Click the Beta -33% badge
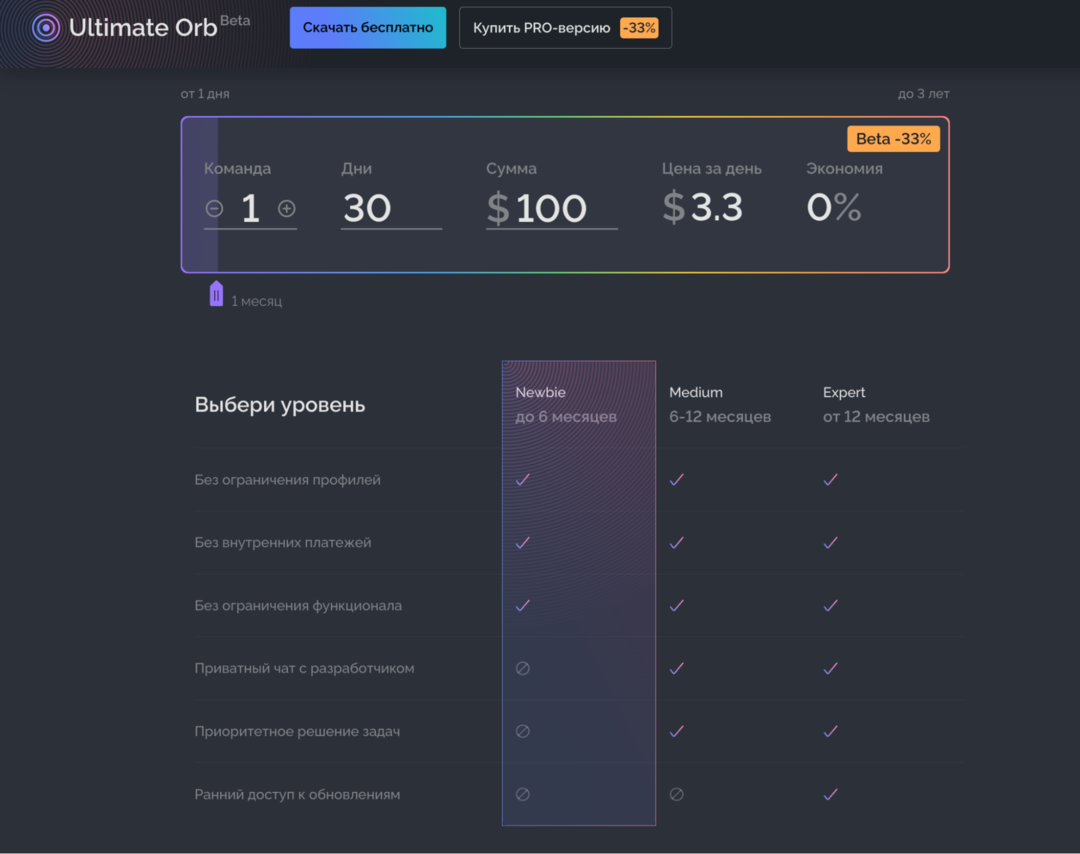Screen dimensions: 1080x854 point(893,139)
